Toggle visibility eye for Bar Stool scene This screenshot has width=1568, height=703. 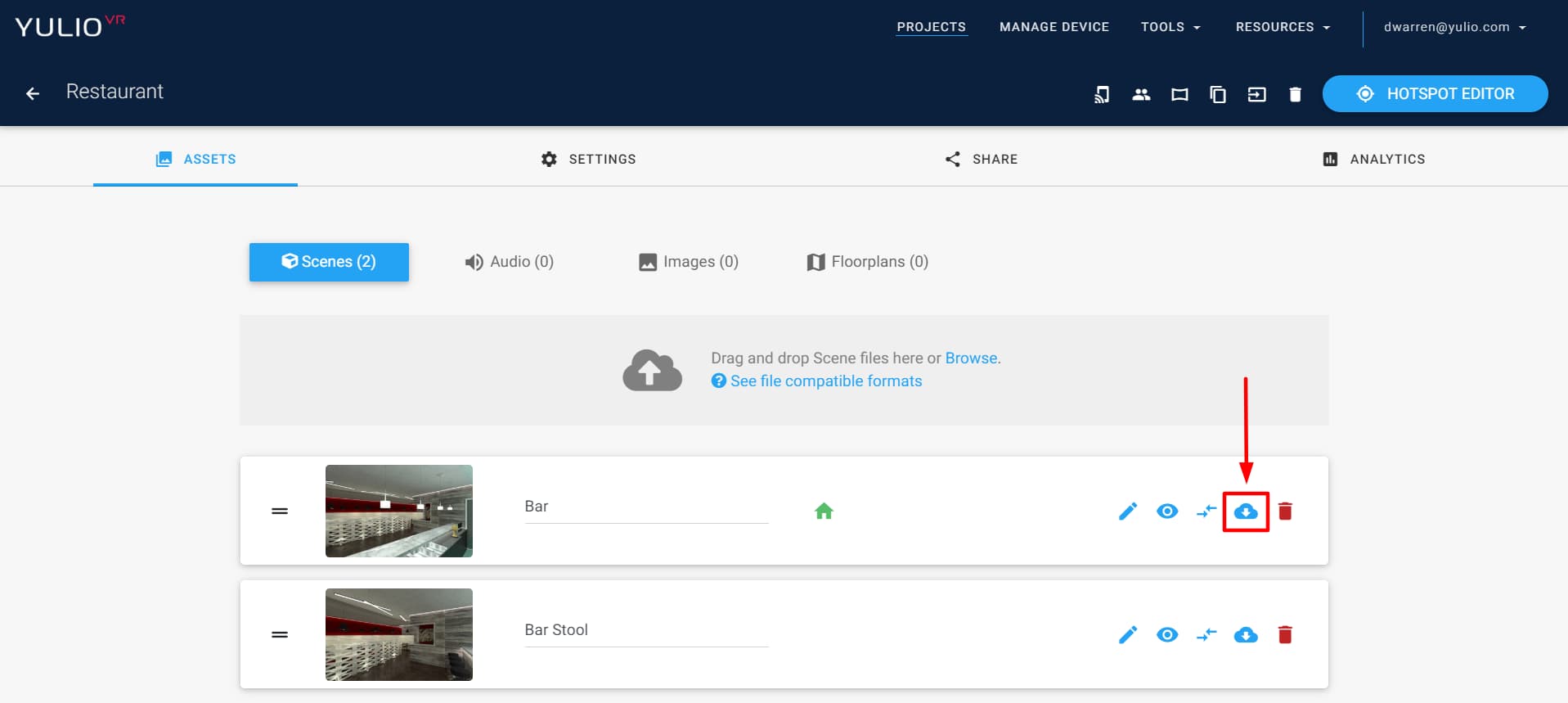pos(1167,635)
